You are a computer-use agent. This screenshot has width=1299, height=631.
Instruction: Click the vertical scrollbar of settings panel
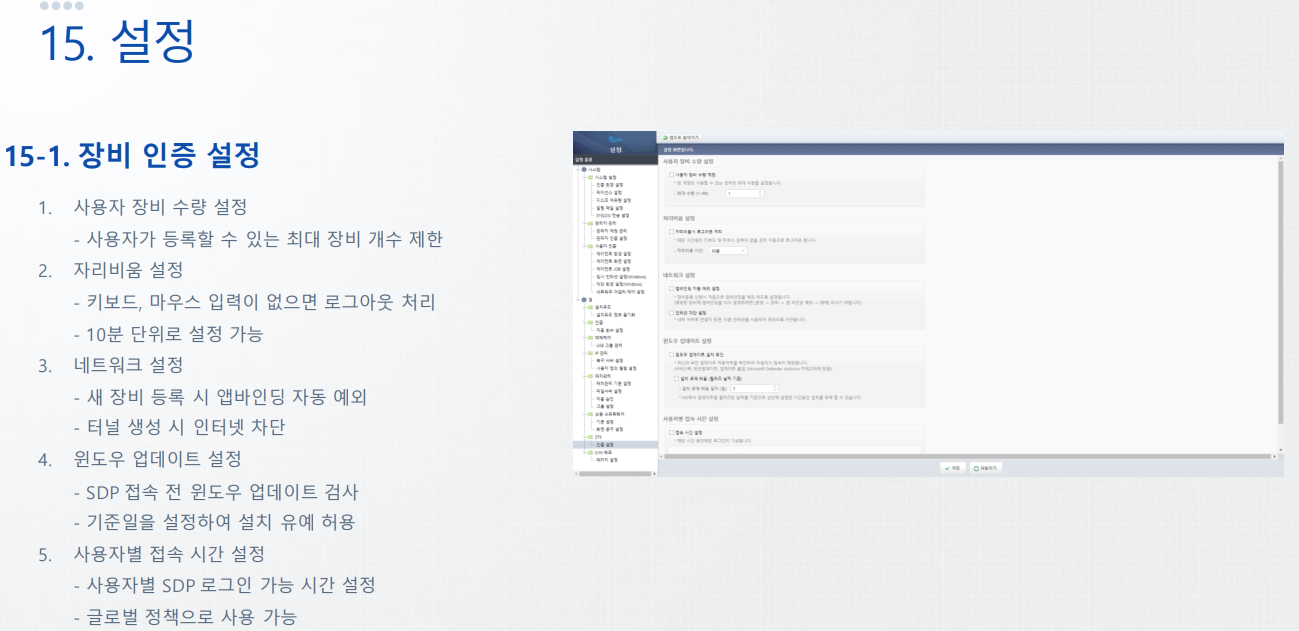[1280, 300]
